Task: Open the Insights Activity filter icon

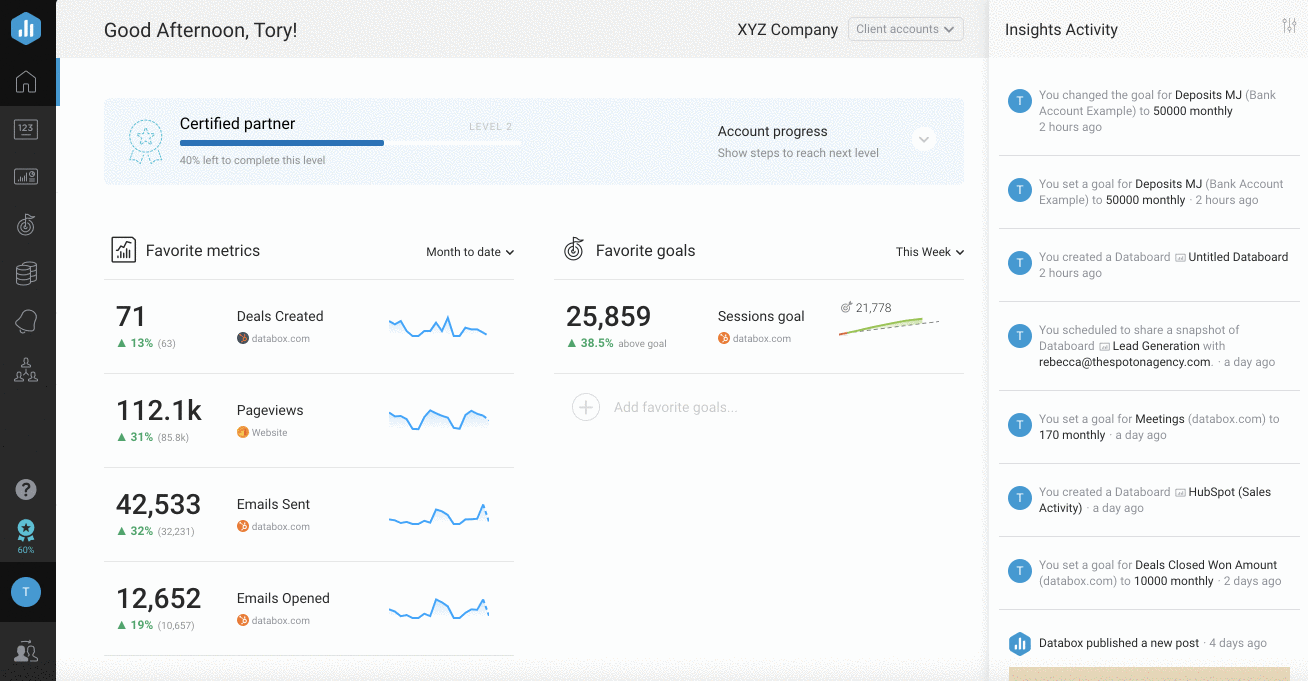Action: click(x=1289, y=25)
